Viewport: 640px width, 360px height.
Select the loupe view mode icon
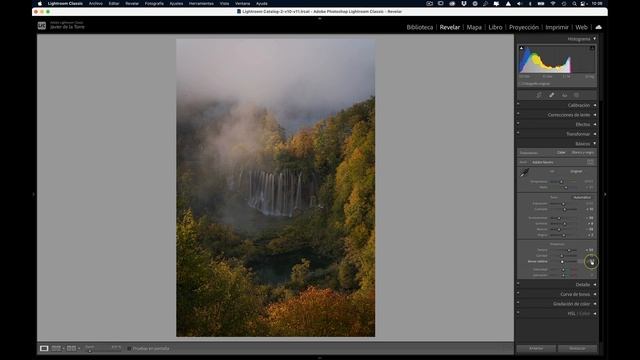[x=44, y=348]
